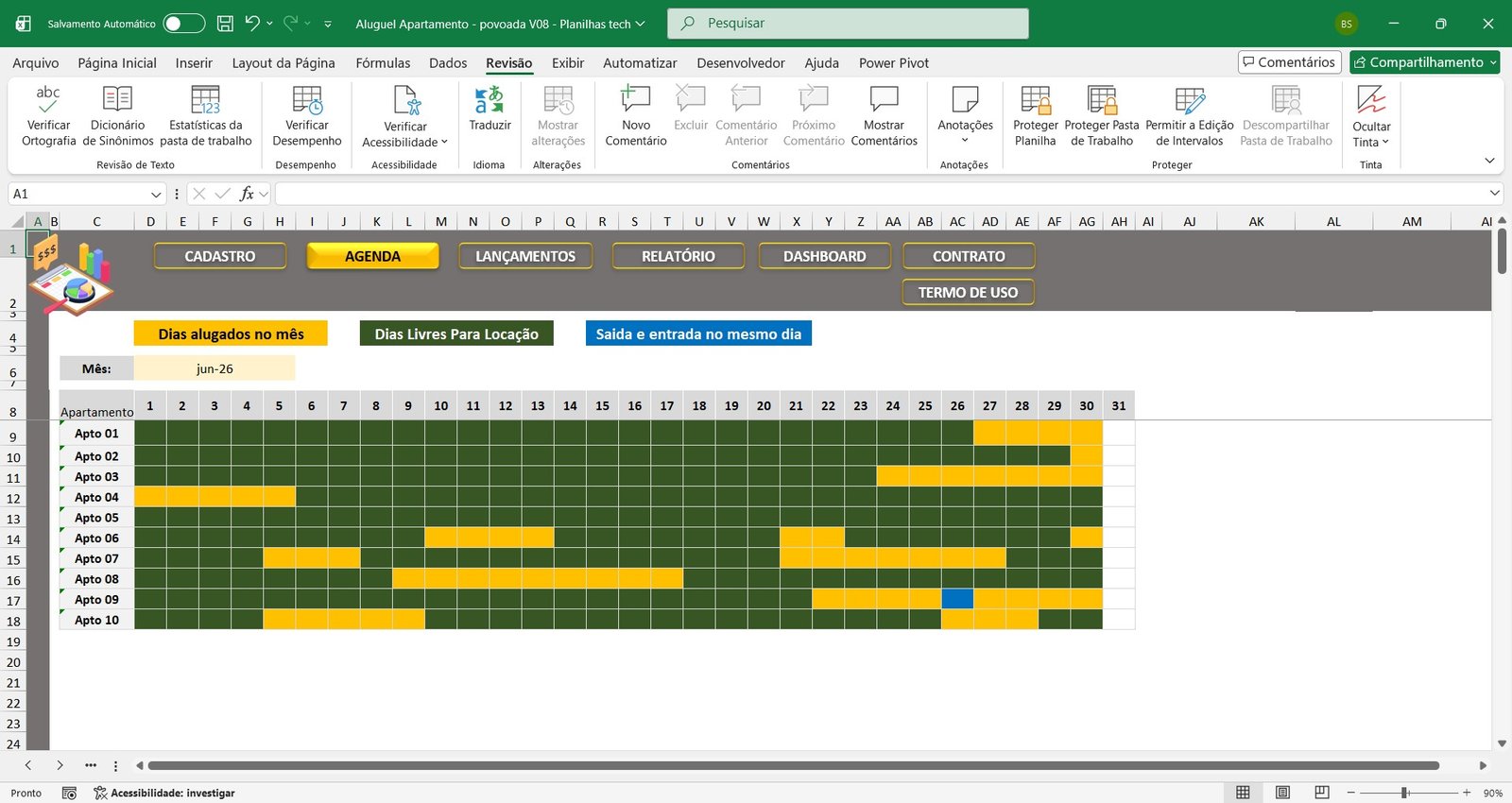Open Estatísticas da pasta de trabalho

(x=205, y=115)
